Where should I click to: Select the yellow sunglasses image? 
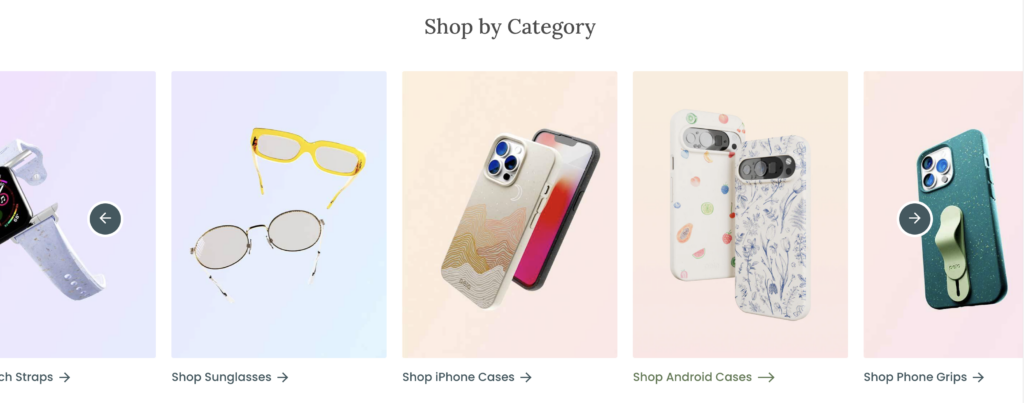[x=308, y=163]
